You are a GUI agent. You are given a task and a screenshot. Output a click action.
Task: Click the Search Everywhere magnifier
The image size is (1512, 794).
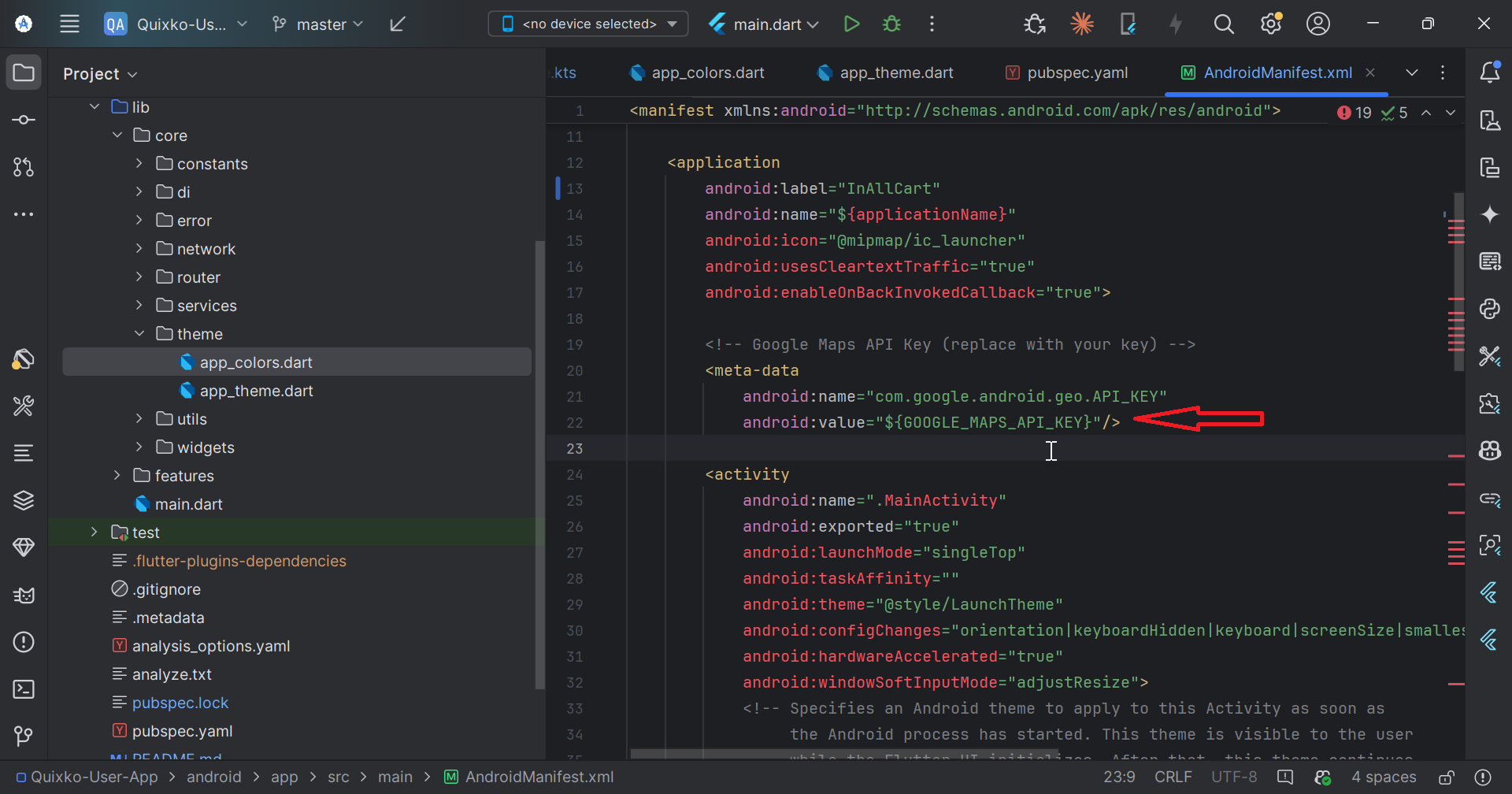click(1223, 24)
